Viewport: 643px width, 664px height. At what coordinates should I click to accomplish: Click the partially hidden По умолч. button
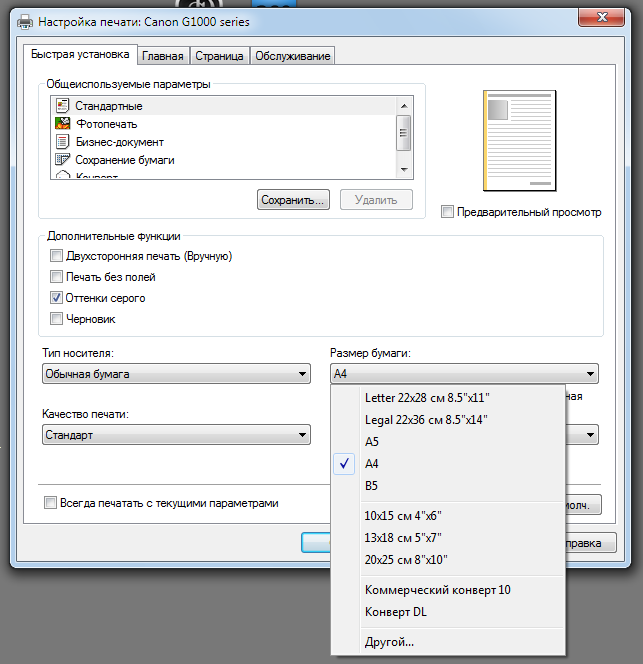583,505
